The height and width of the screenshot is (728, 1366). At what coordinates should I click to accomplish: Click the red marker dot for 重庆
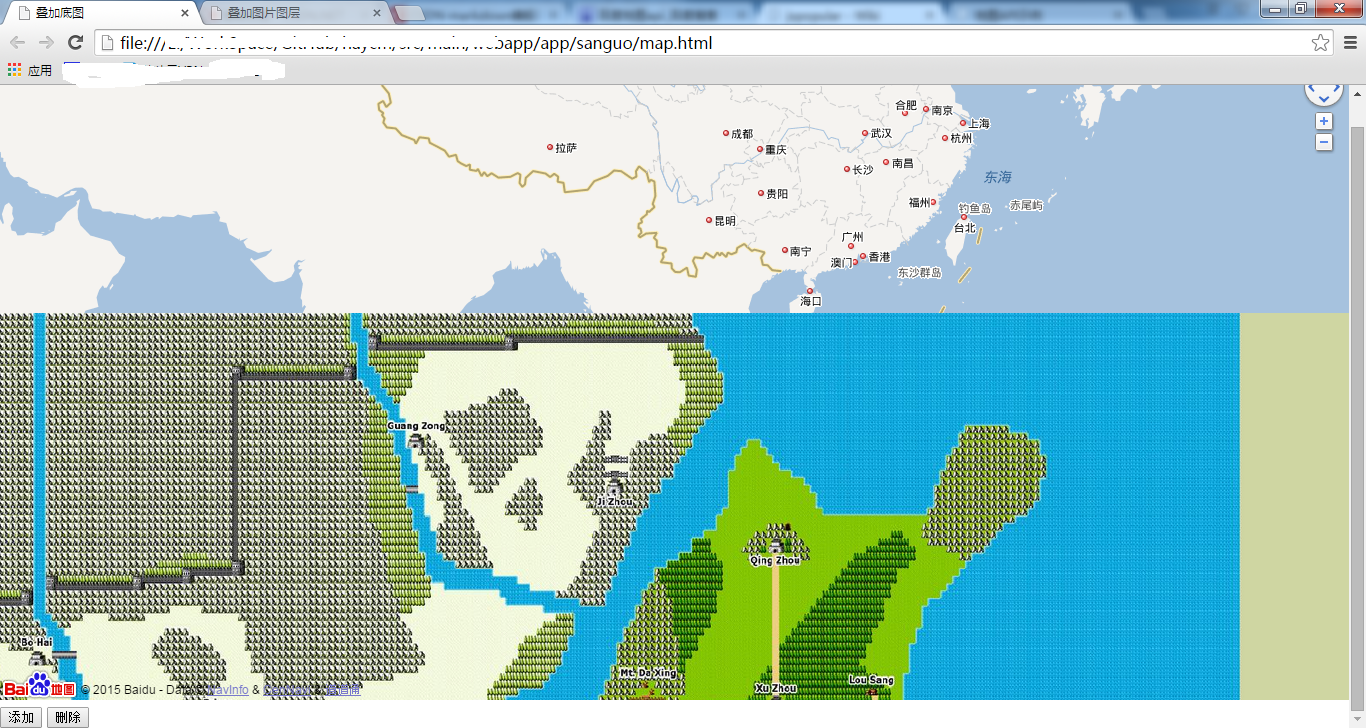pos(759,149)
